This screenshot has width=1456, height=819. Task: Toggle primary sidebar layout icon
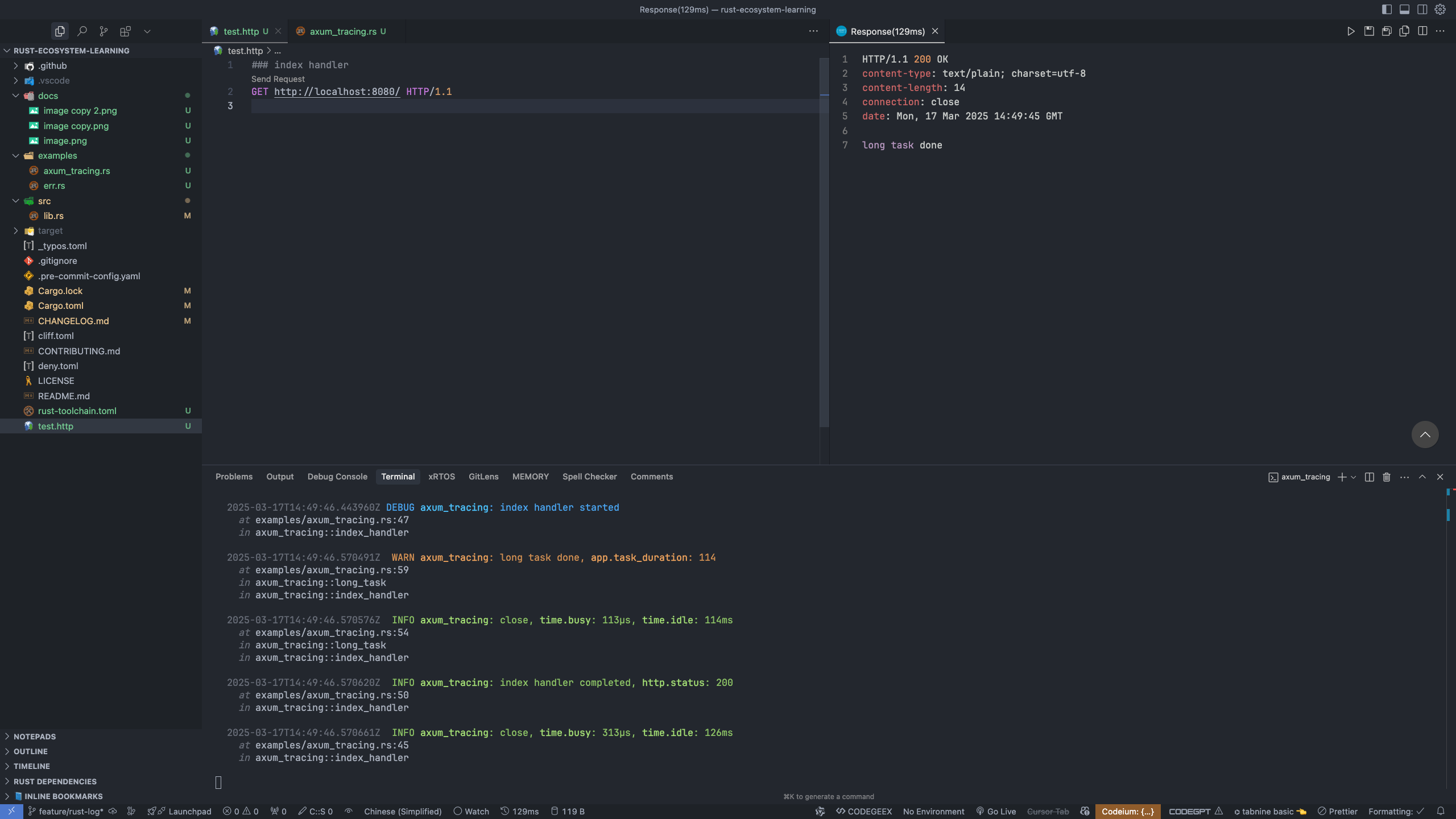[x=1387, y=9]
